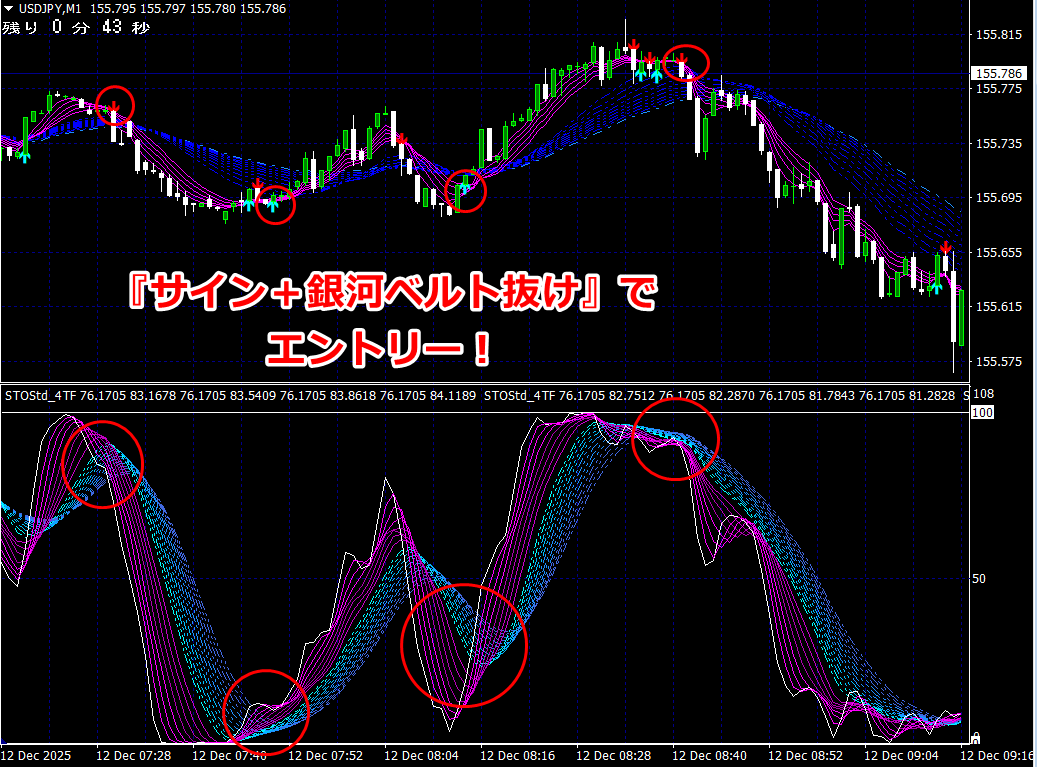Image resolution: width=1037 pixels, height=767 pixels.
Task: Click the 155.735 price scale label
Action: (x=998, y=144)
